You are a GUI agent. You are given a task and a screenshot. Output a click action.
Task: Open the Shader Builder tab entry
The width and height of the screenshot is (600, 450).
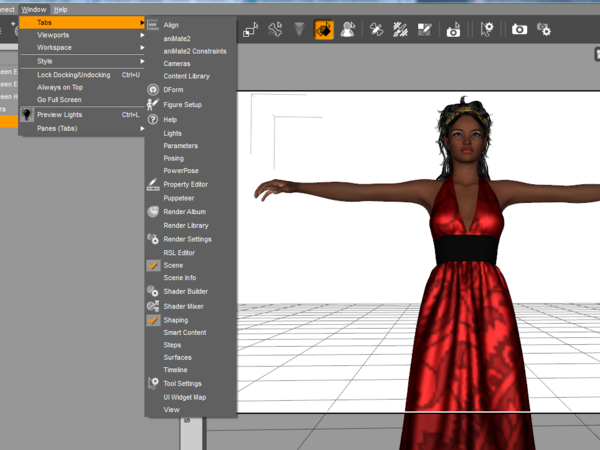[x=191, y=291]
